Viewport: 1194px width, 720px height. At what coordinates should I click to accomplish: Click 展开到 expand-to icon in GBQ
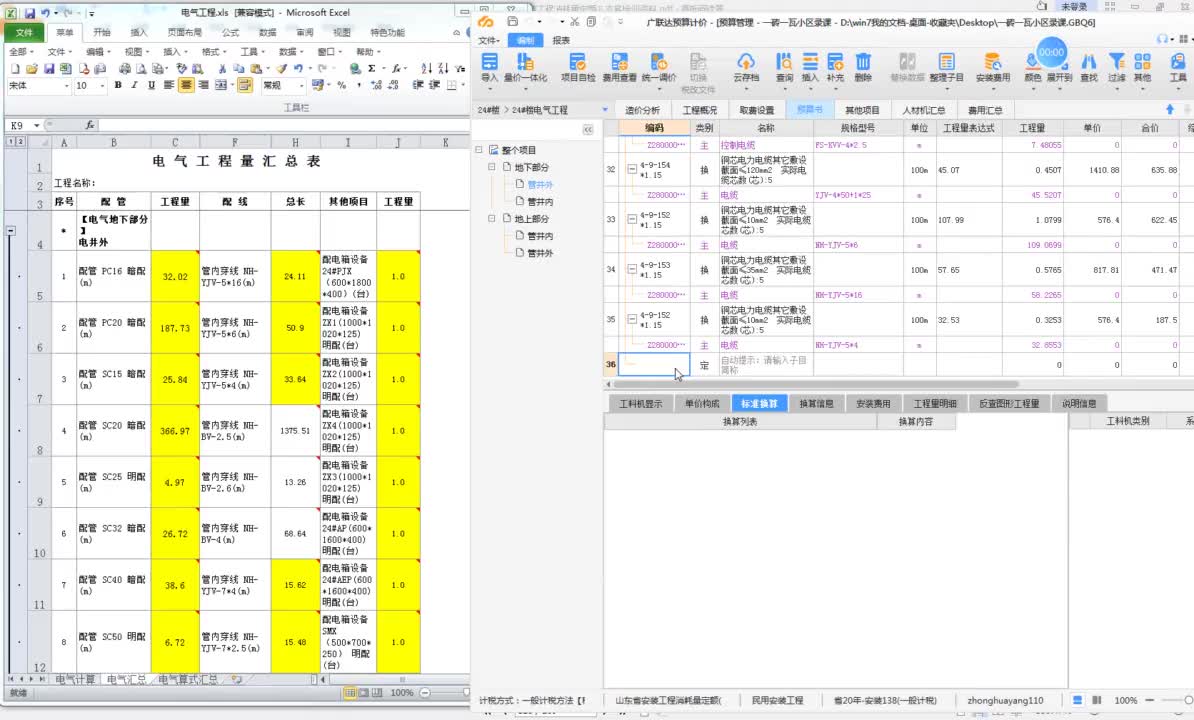(x=1059, y=77)
